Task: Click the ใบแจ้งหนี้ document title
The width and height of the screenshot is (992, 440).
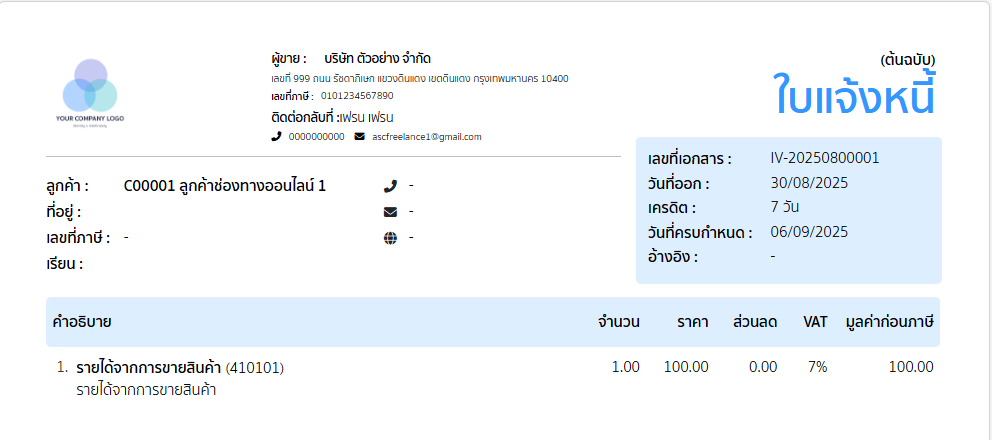Action: (855, 94)
